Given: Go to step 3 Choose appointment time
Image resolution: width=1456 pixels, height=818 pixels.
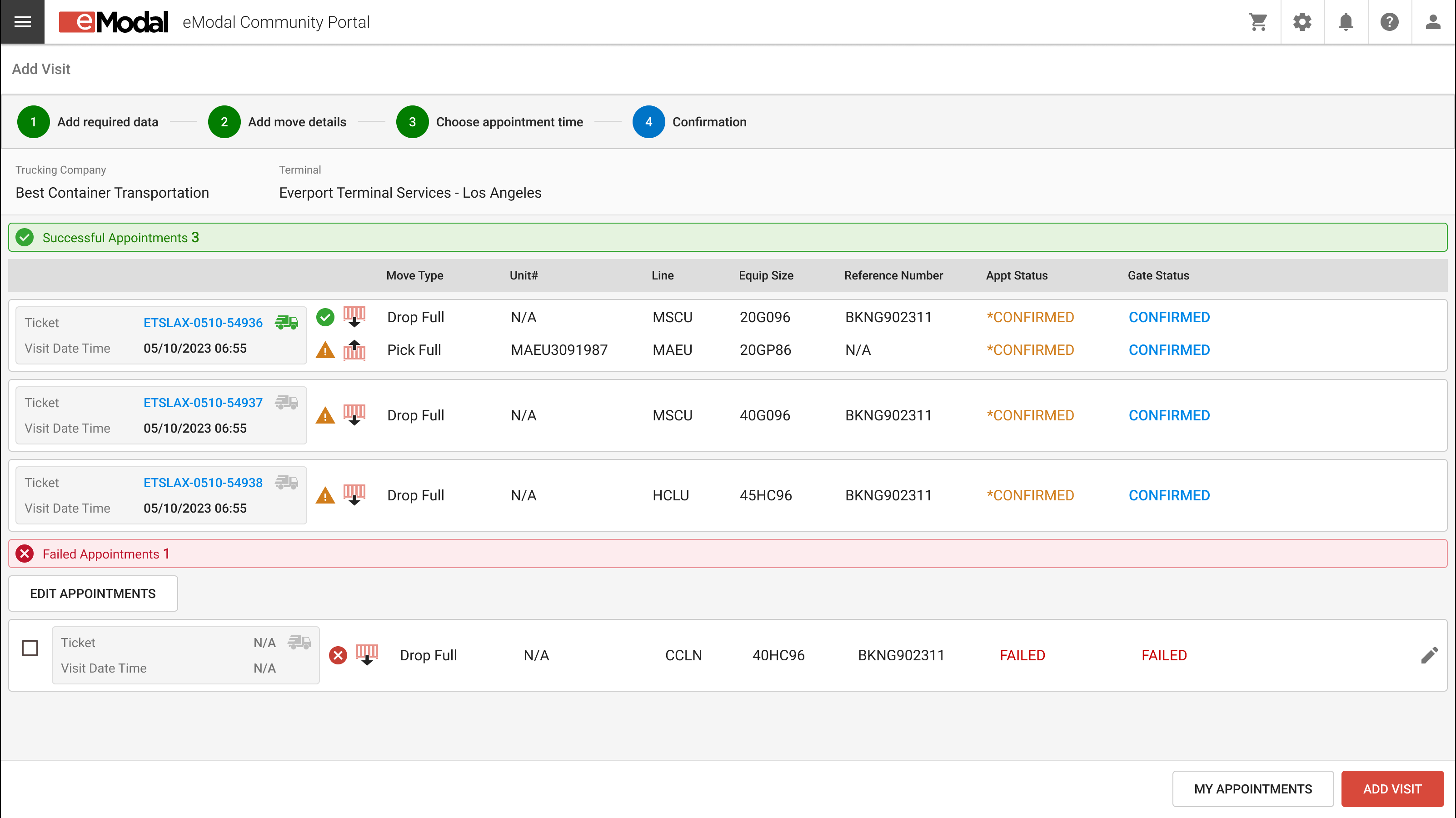Looking at the screenshot, I should [489, 121].
